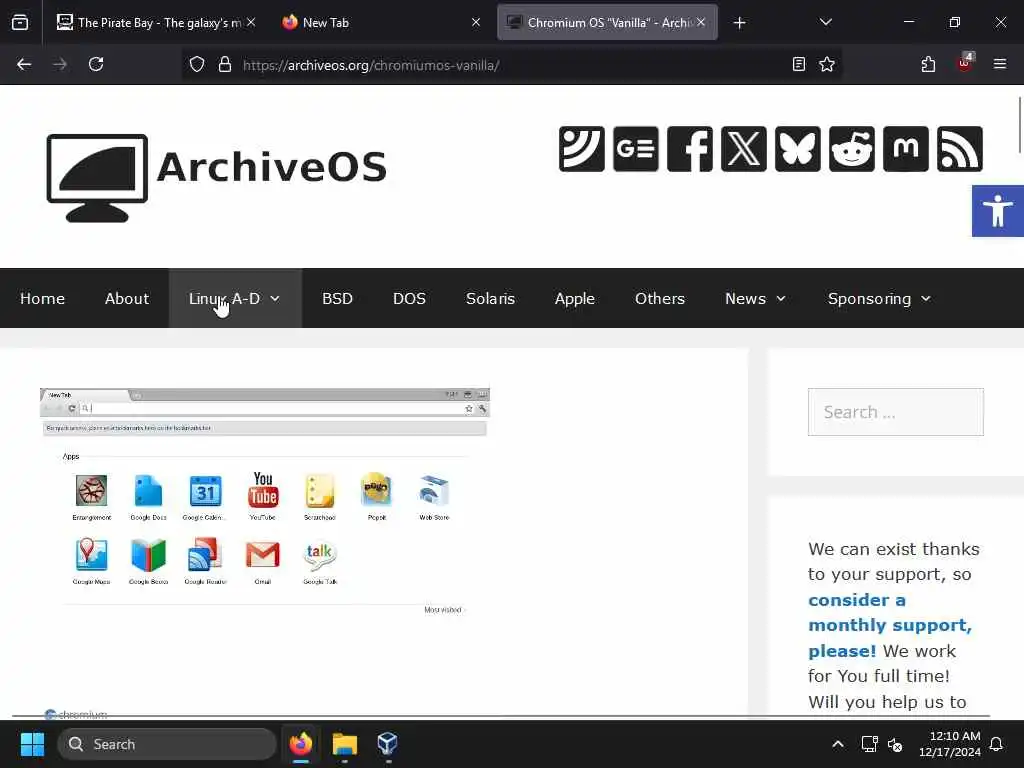Open the uBlock Origin extension icon

click(965, 63)
